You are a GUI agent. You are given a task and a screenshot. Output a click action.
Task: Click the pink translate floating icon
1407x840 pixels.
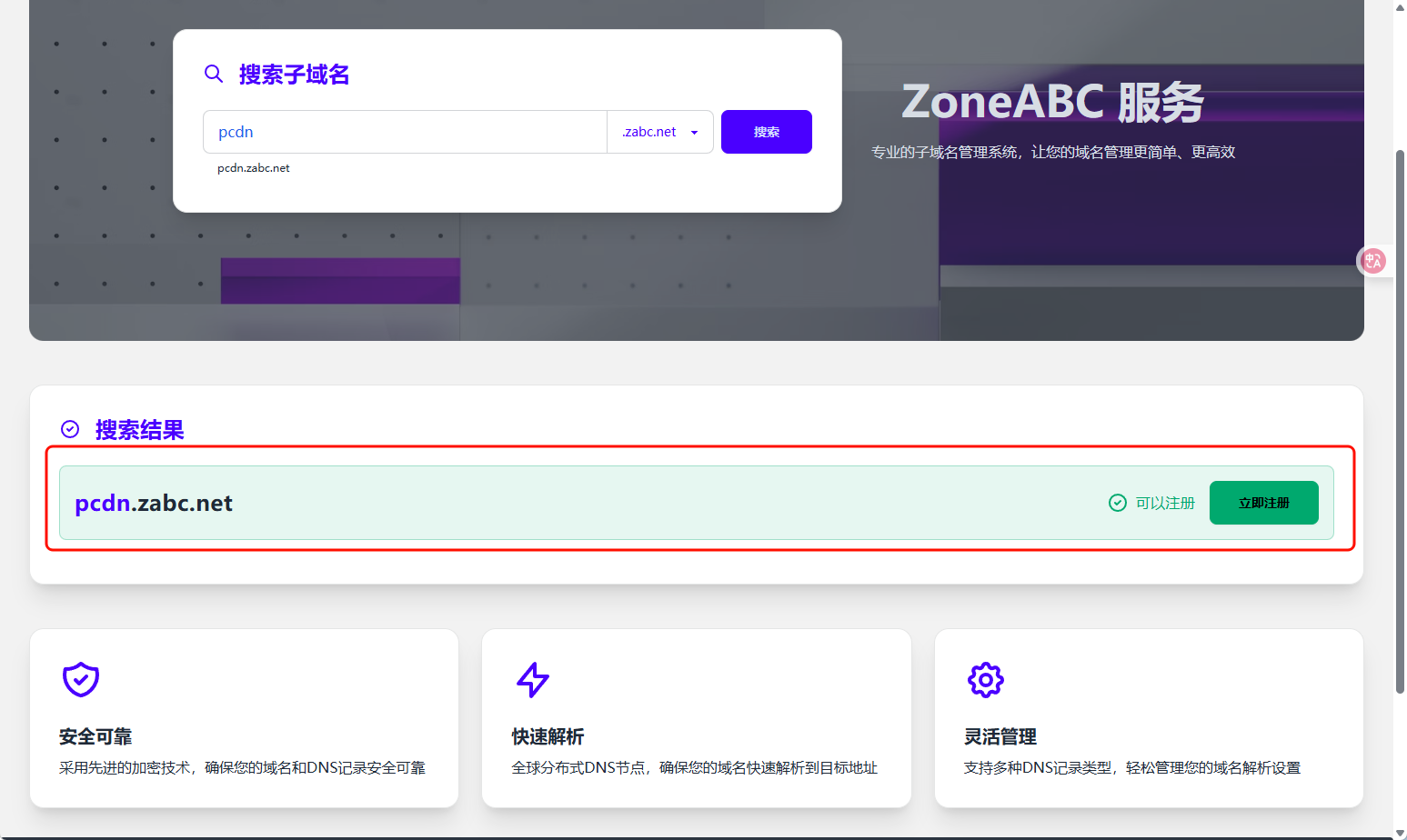(1372, 261)
